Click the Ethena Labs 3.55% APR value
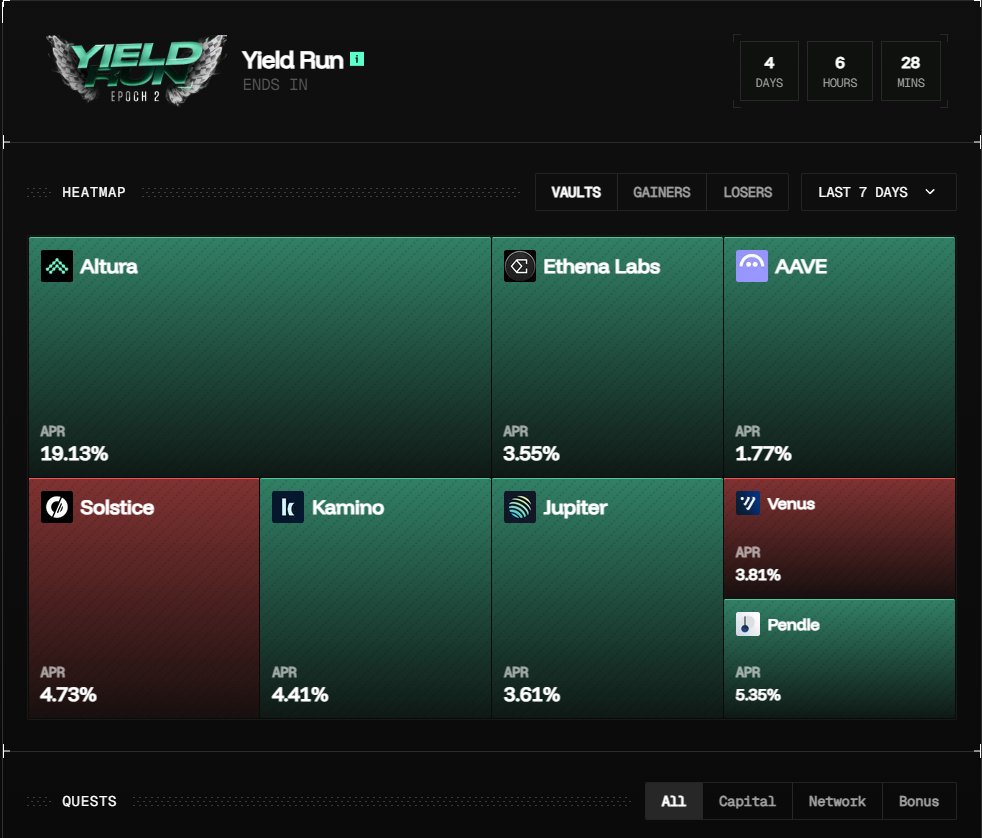The width and height of the screenshot is (982, 838). click(x=531, y=453)
